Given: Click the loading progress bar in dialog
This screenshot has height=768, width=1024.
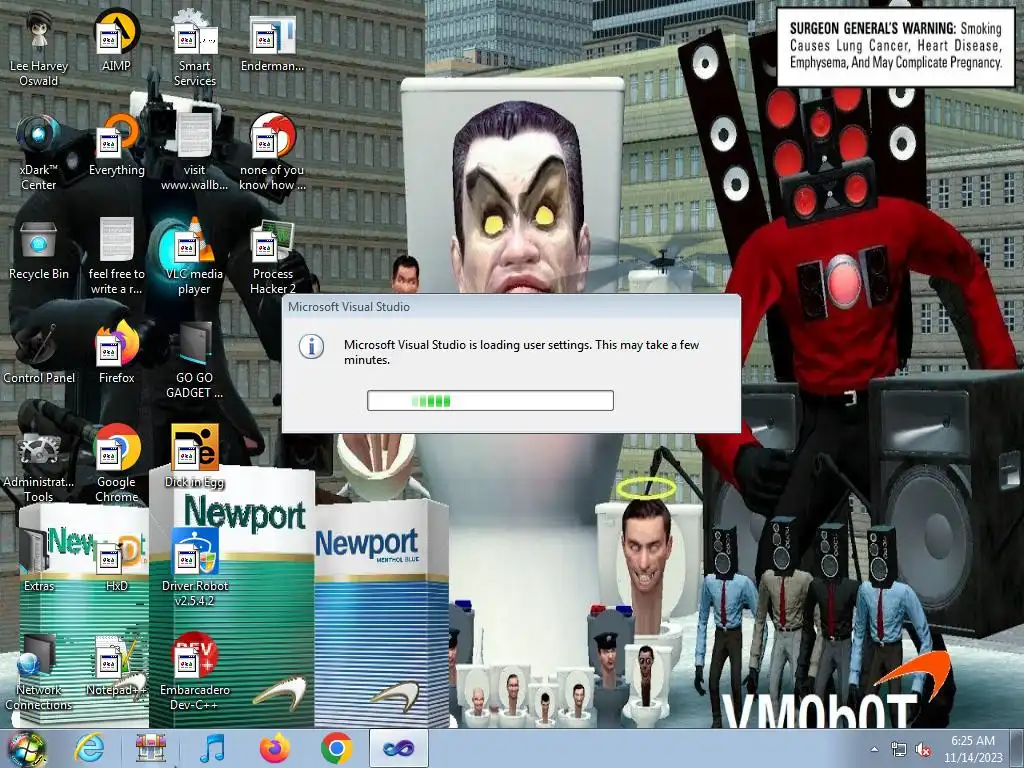Looking at the screenshot, I should (x=490, y=400).
